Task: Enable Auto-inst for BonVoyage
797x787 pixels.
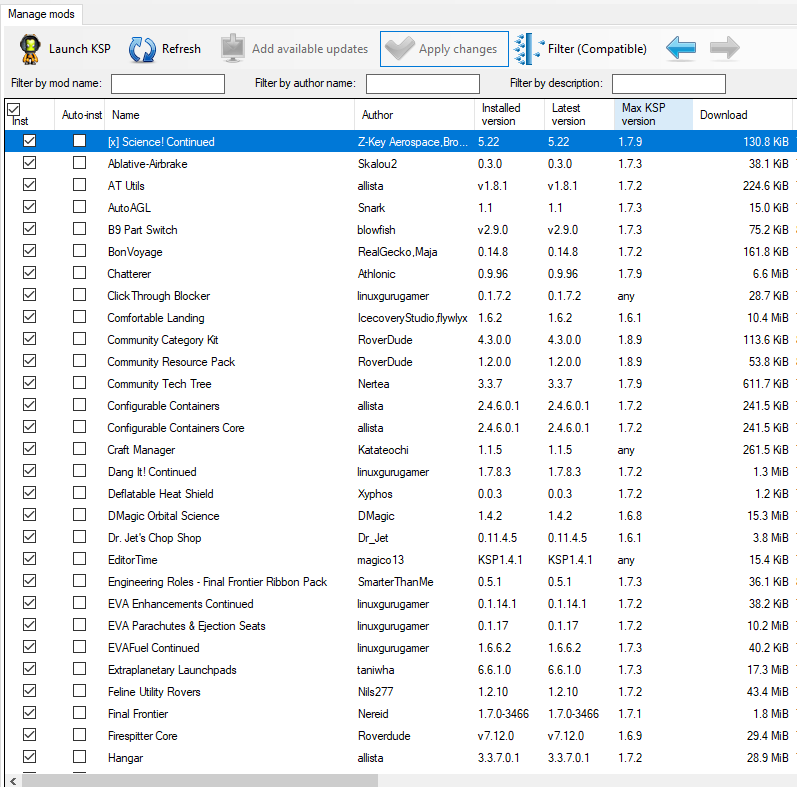Action: pyautogui.click(x=79, y=251)
